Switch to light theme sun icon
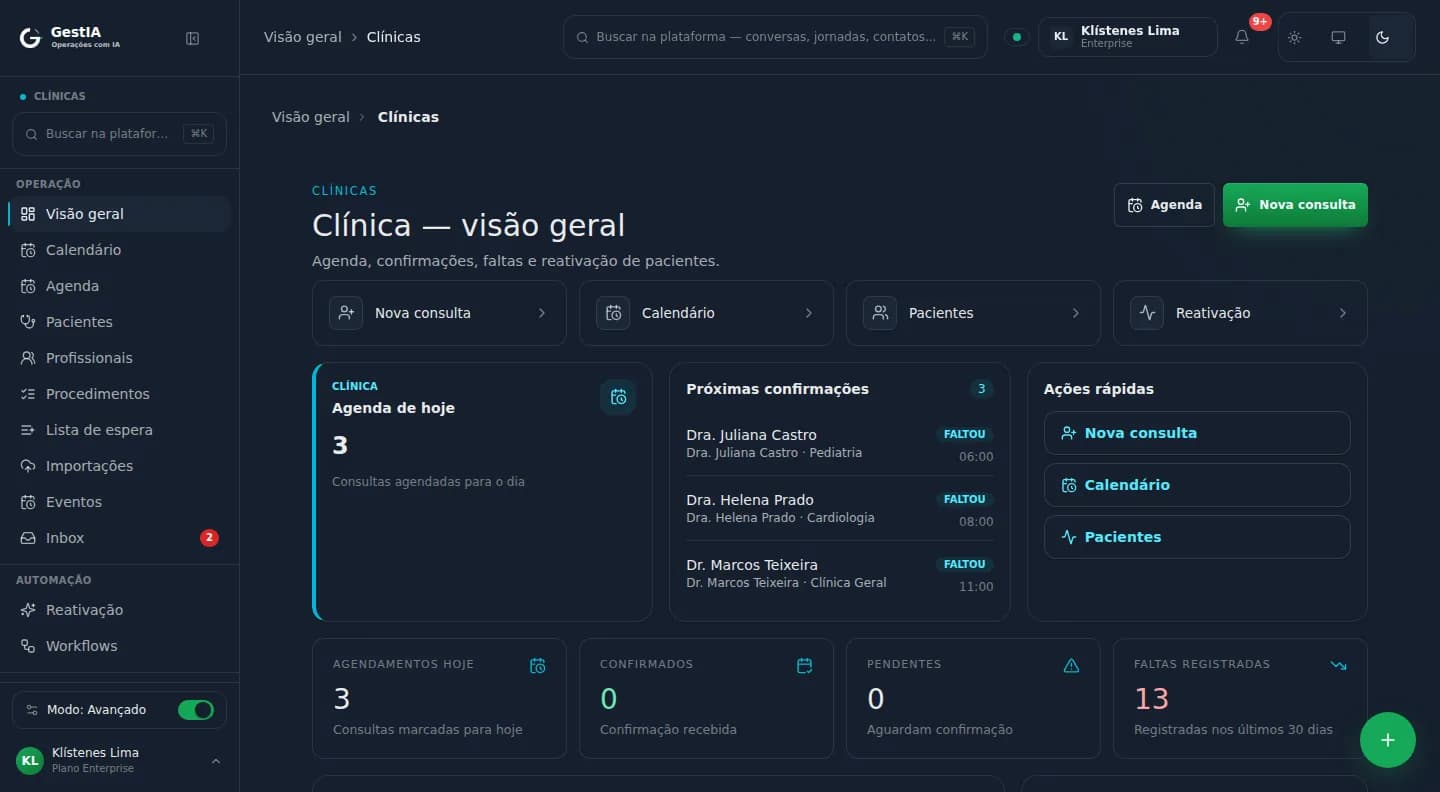 click(1295, 37)
